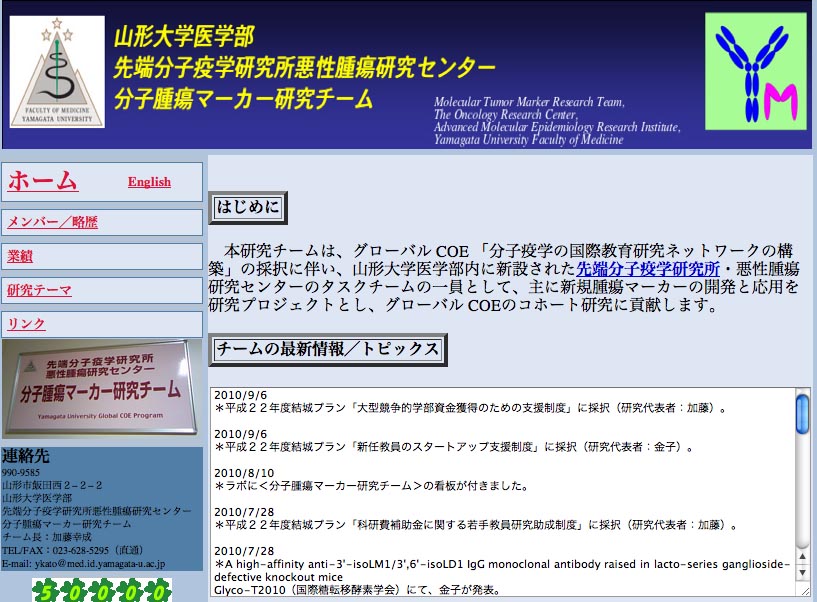
Task: Click the E-mail ykato@med.id.yamagata-u.ac.jp line
Action: (x=83, y=563)
